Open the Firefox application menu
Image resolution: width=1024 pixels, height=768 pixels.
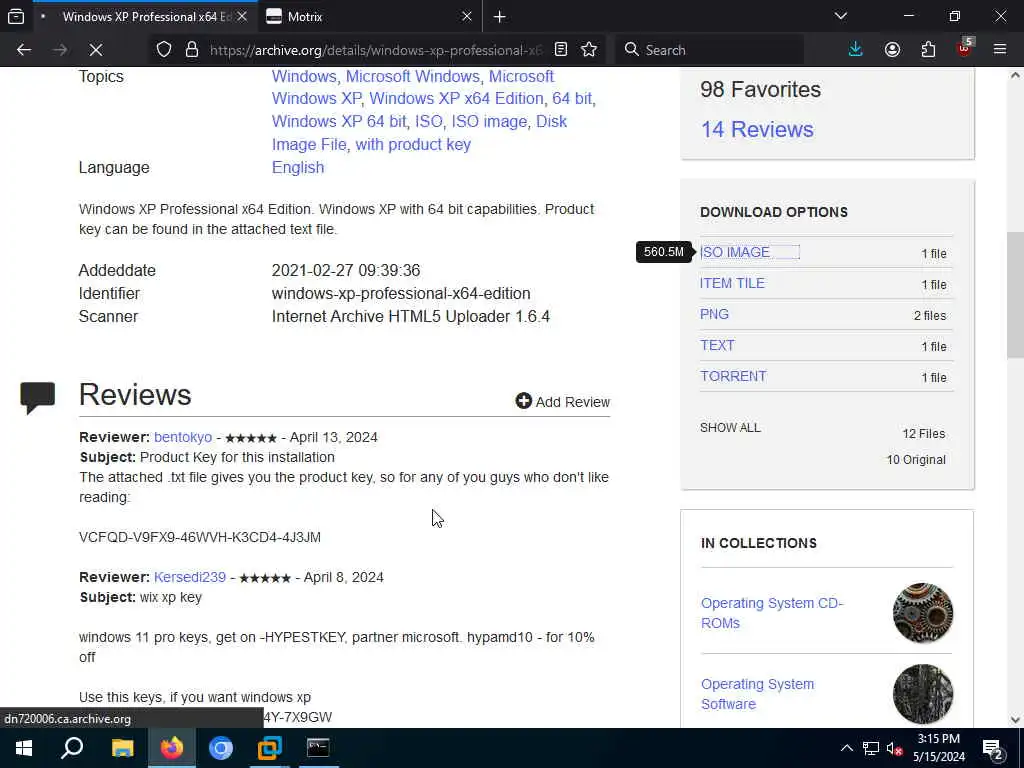point(1000,50)
